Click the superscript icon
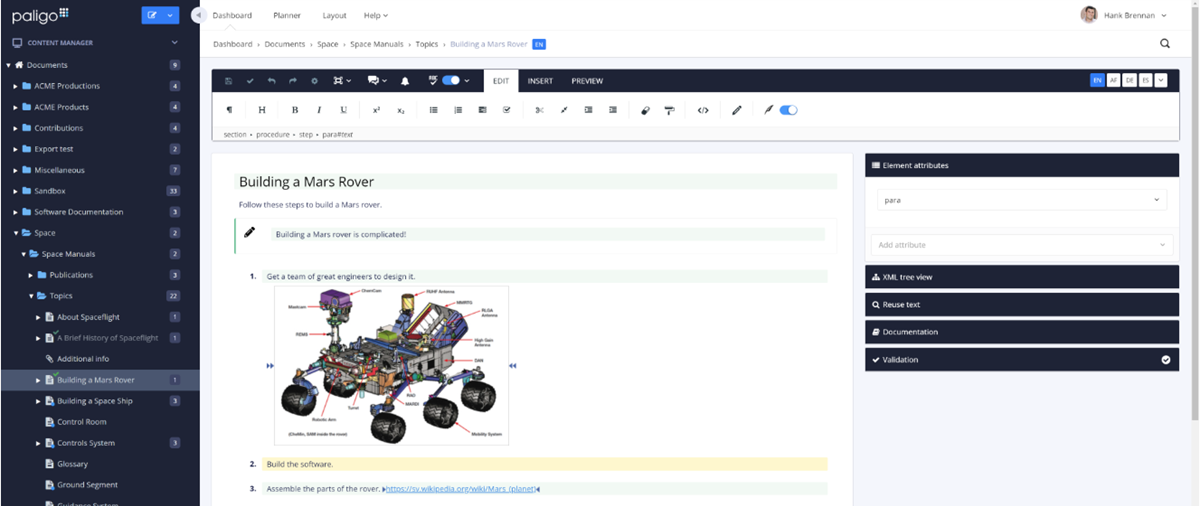Screen dimensions: 1200x506 pos(376,110)
